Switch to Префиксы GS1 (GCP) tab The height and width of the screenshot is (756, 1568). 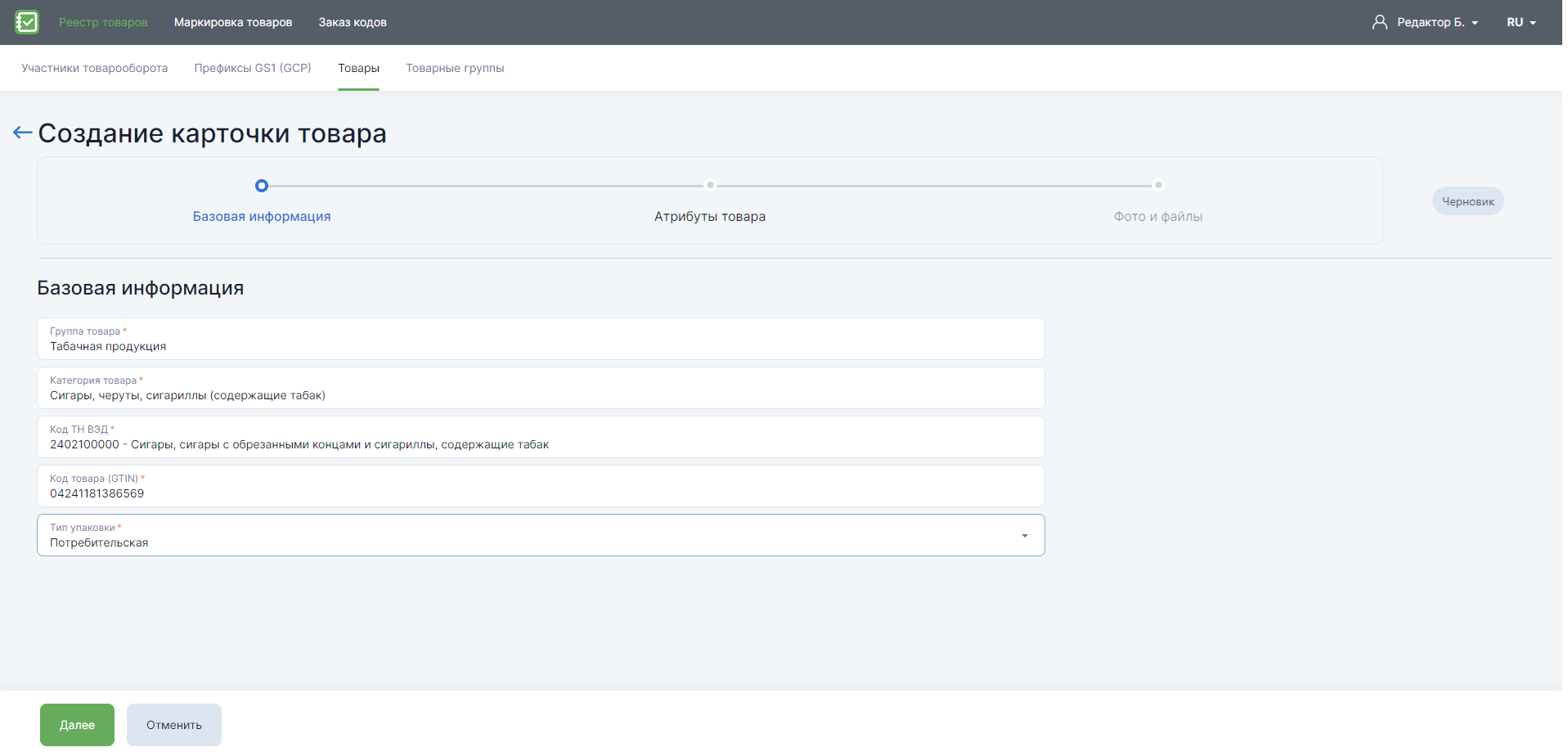pos(253,68)
